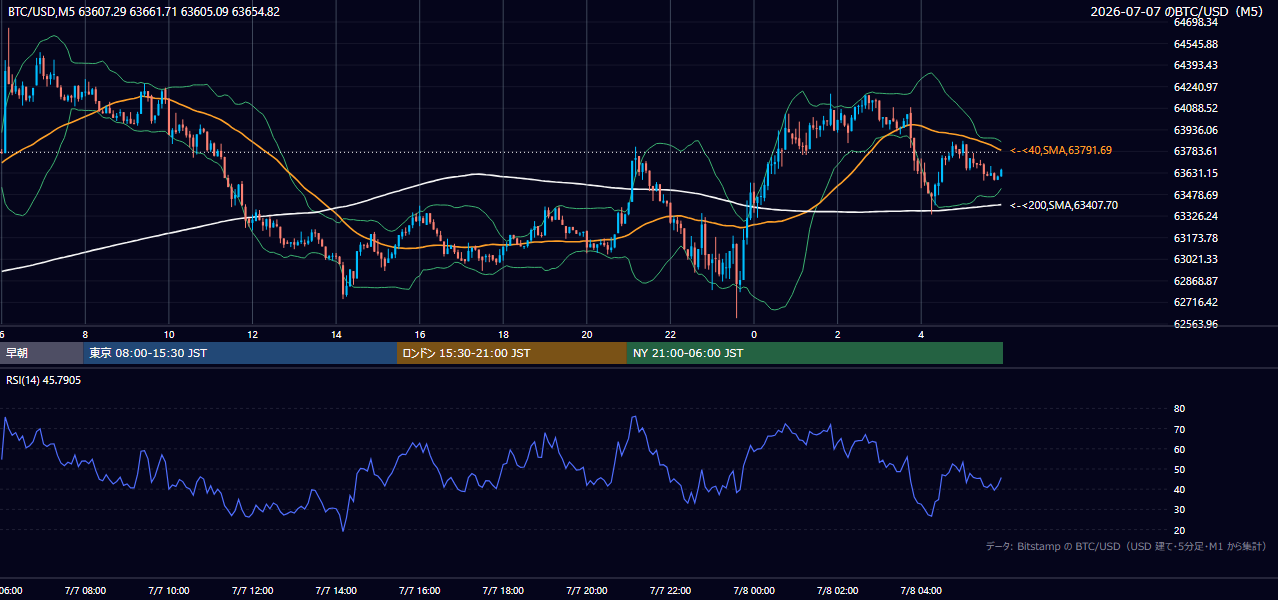Click price axis value 62868.87
Viewport: 1278px width, 600px height.
click(x=1196, y=281)
